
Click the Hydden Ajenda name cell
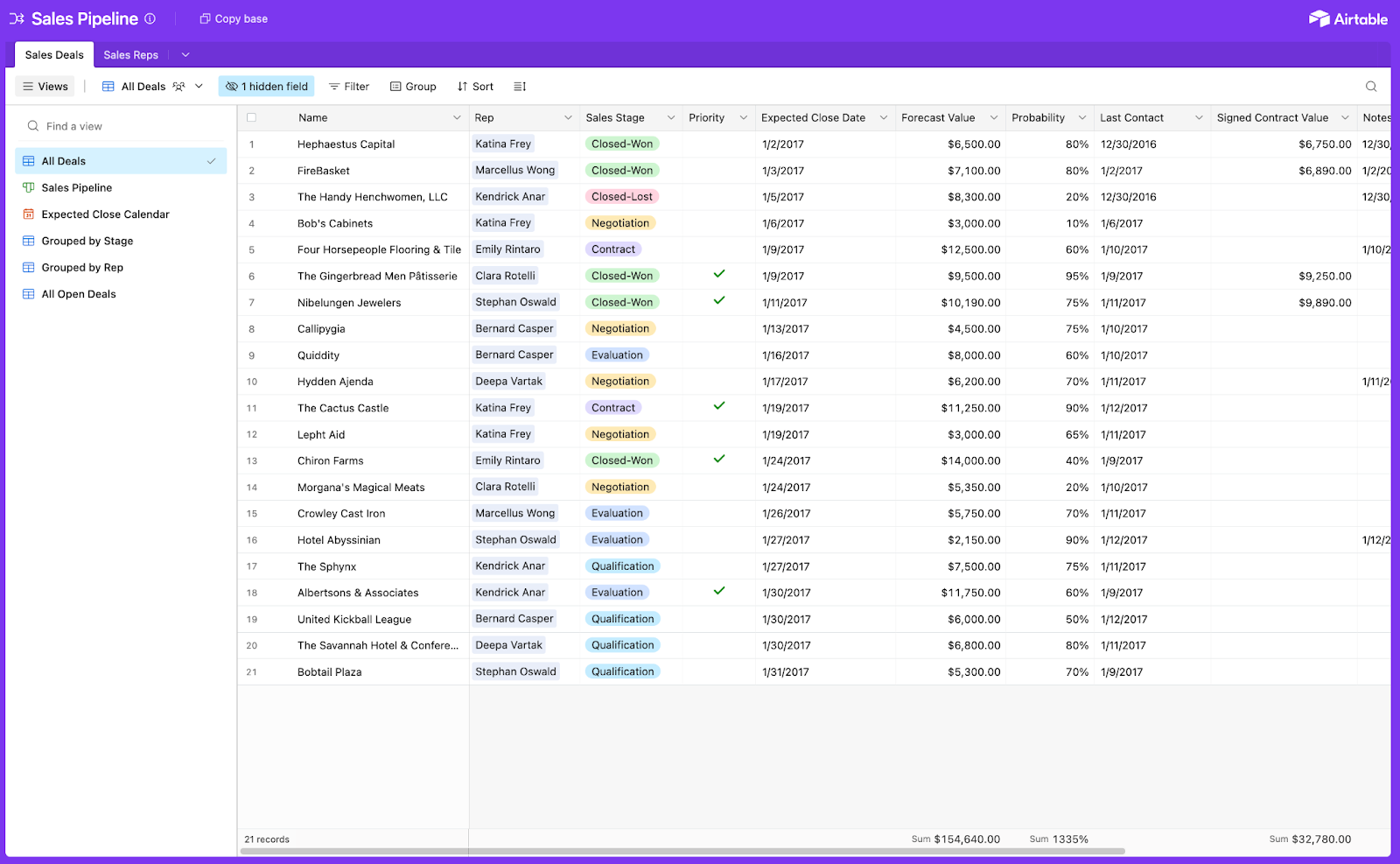coord(353,382)
